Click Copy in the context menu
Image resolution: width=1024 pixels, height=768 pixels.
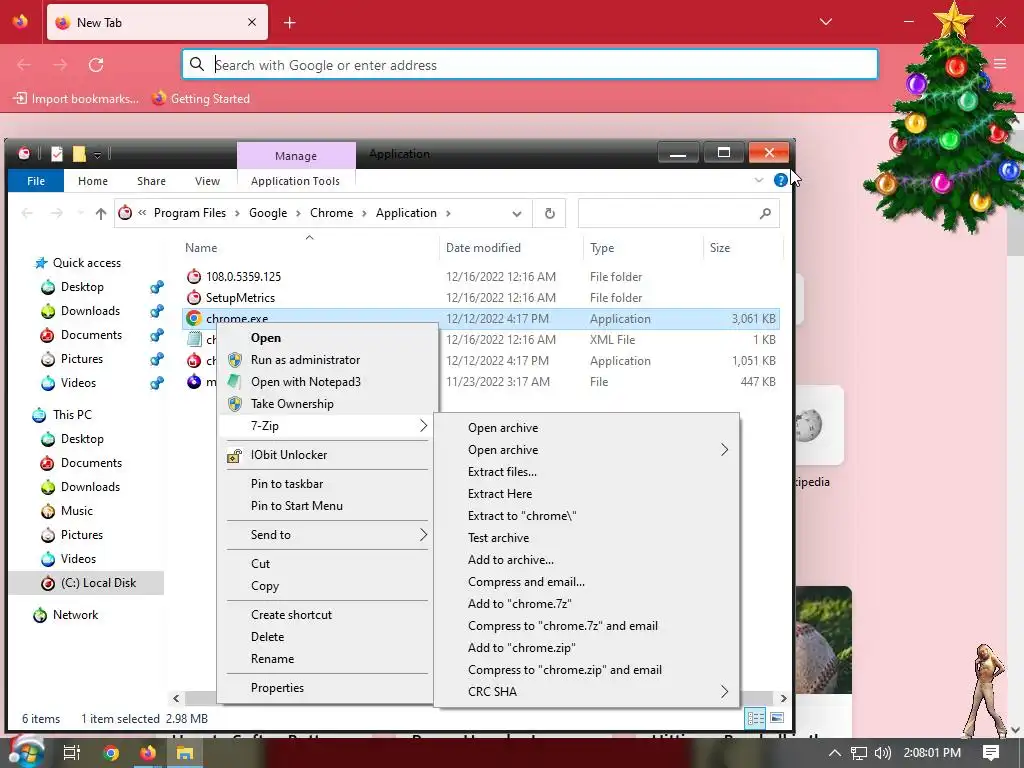(x=264, y=586)
